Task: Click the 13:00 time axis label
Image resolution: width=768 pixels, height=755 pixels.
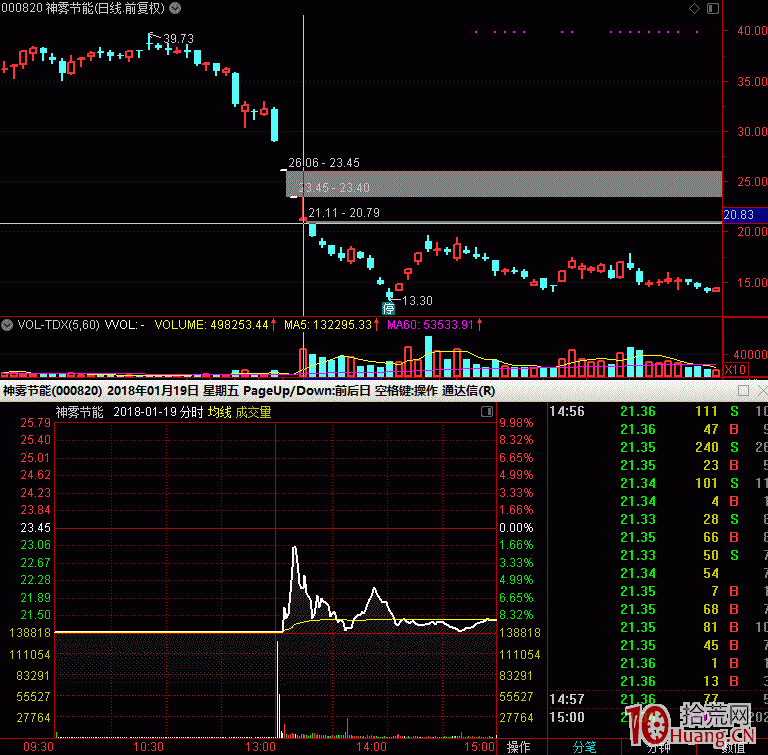Action: [261, 747]
